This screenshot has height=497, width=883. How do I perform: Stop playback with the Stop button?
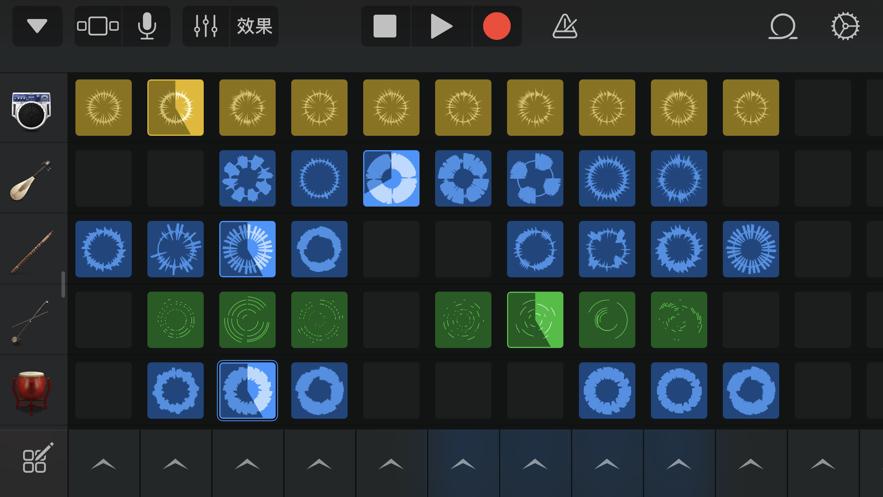coord(385,27)
